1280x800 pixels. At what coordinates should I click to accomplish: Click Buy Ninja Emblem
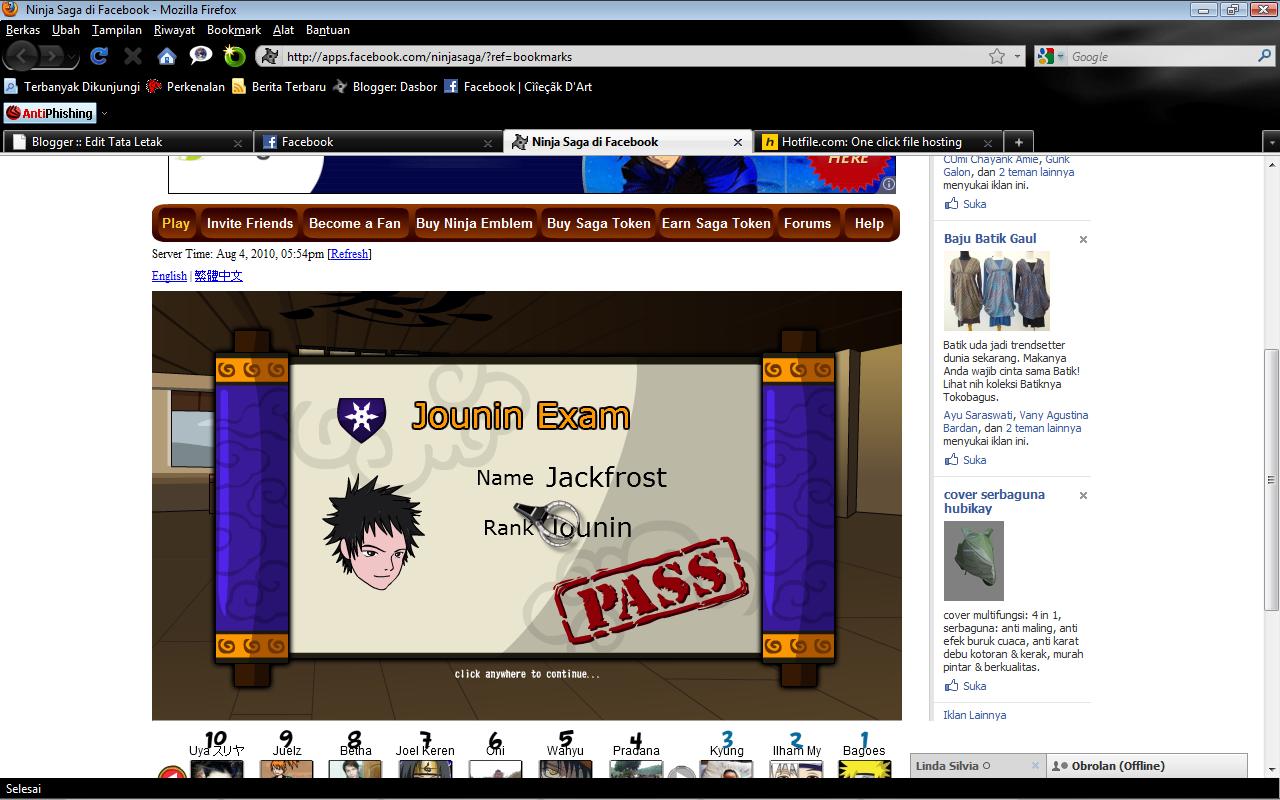[x=474, y=223]
